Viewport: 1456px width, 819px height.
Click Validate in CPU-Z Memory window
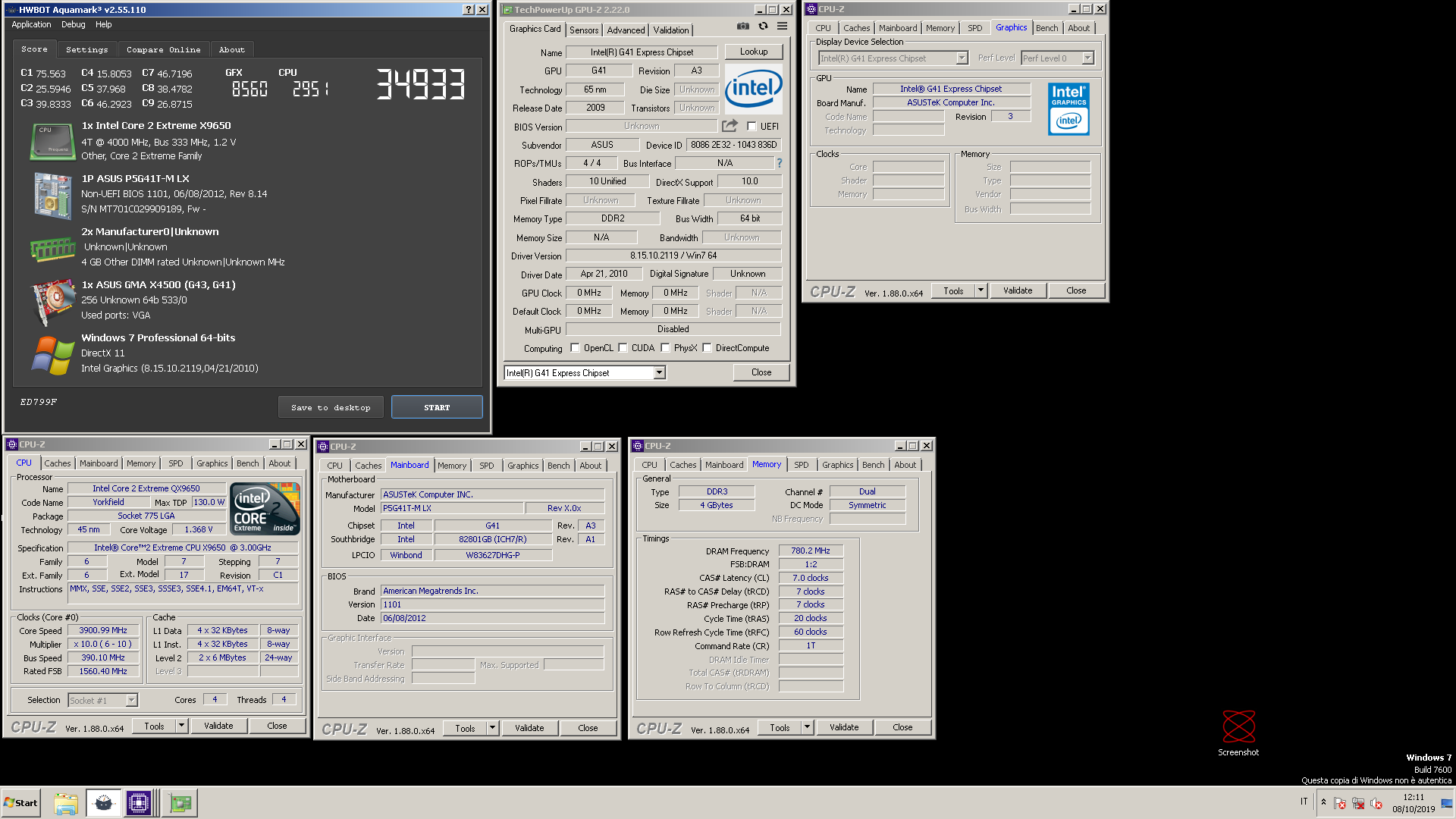tap(844, 727)
